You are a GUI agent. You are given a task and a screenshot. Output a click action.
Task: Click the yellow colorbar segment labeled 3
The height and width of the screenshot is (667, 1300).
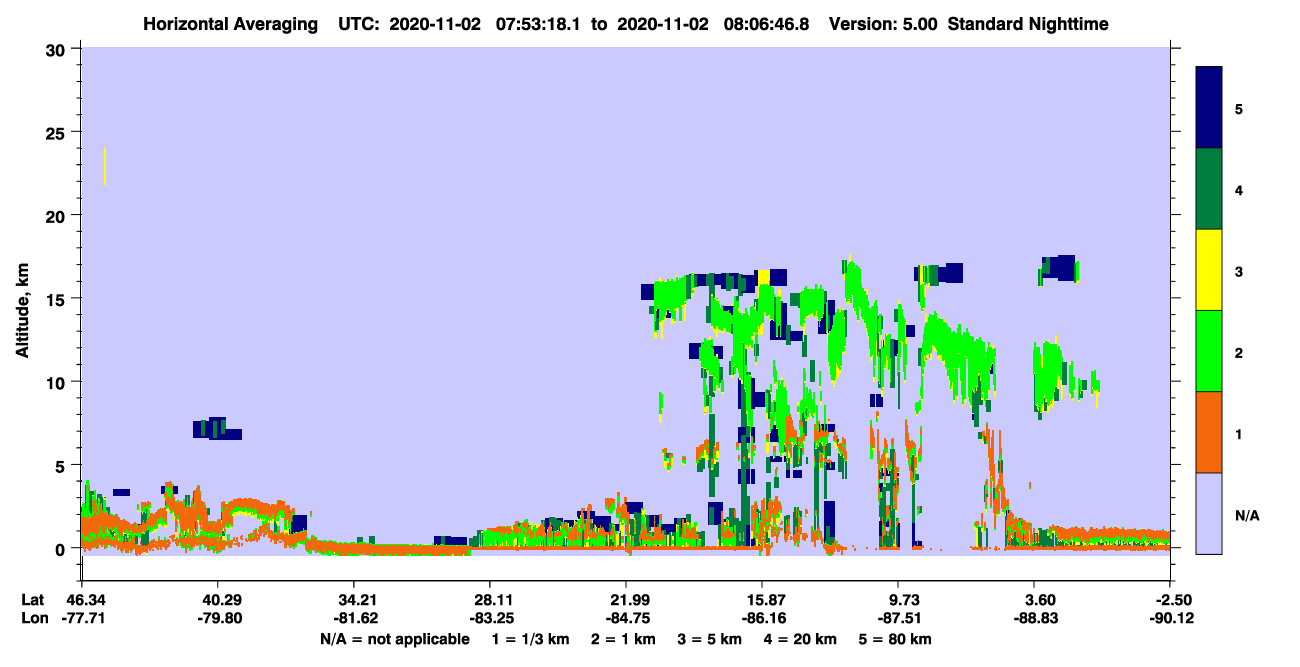1209,270
